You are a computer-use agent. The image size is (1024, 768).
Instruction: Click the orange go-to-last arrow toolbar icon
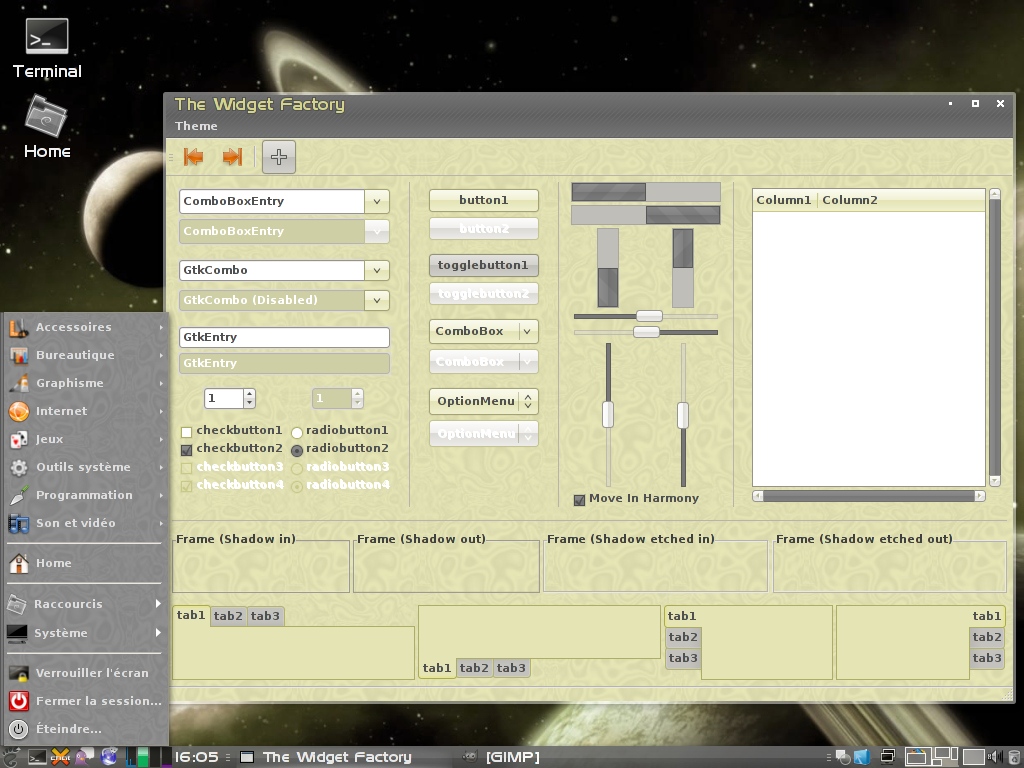click(232, 157)
